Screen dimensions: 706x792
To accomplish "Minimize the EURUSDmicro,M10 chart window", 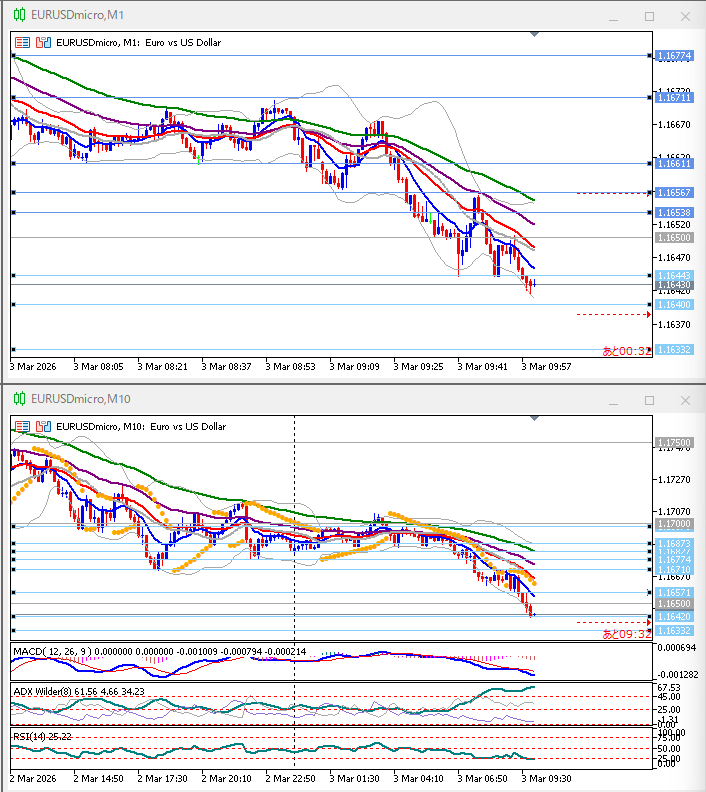I will (613, 400).
